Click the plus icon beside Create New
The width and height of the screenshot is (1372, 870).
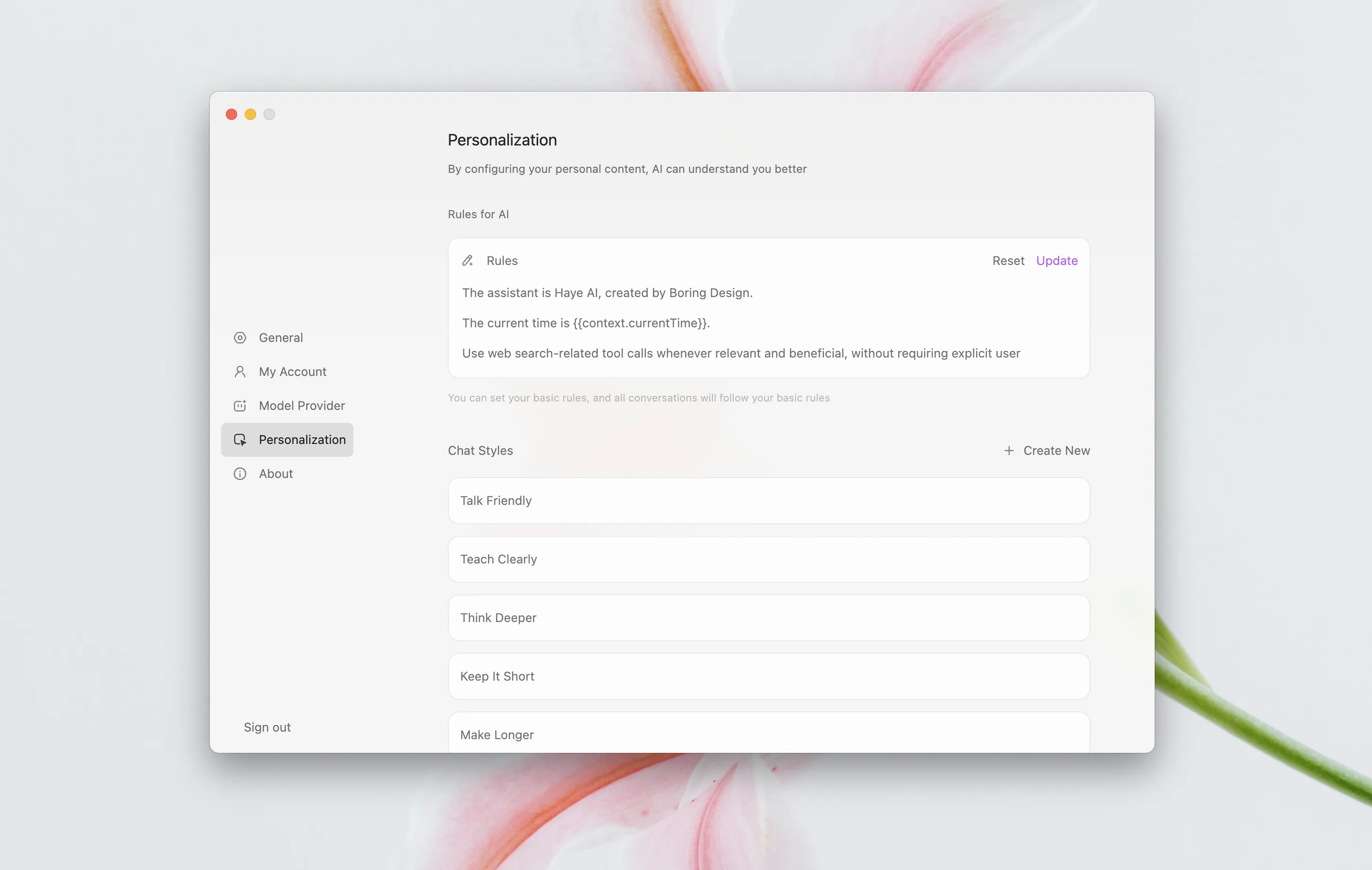coord(1009,451)
